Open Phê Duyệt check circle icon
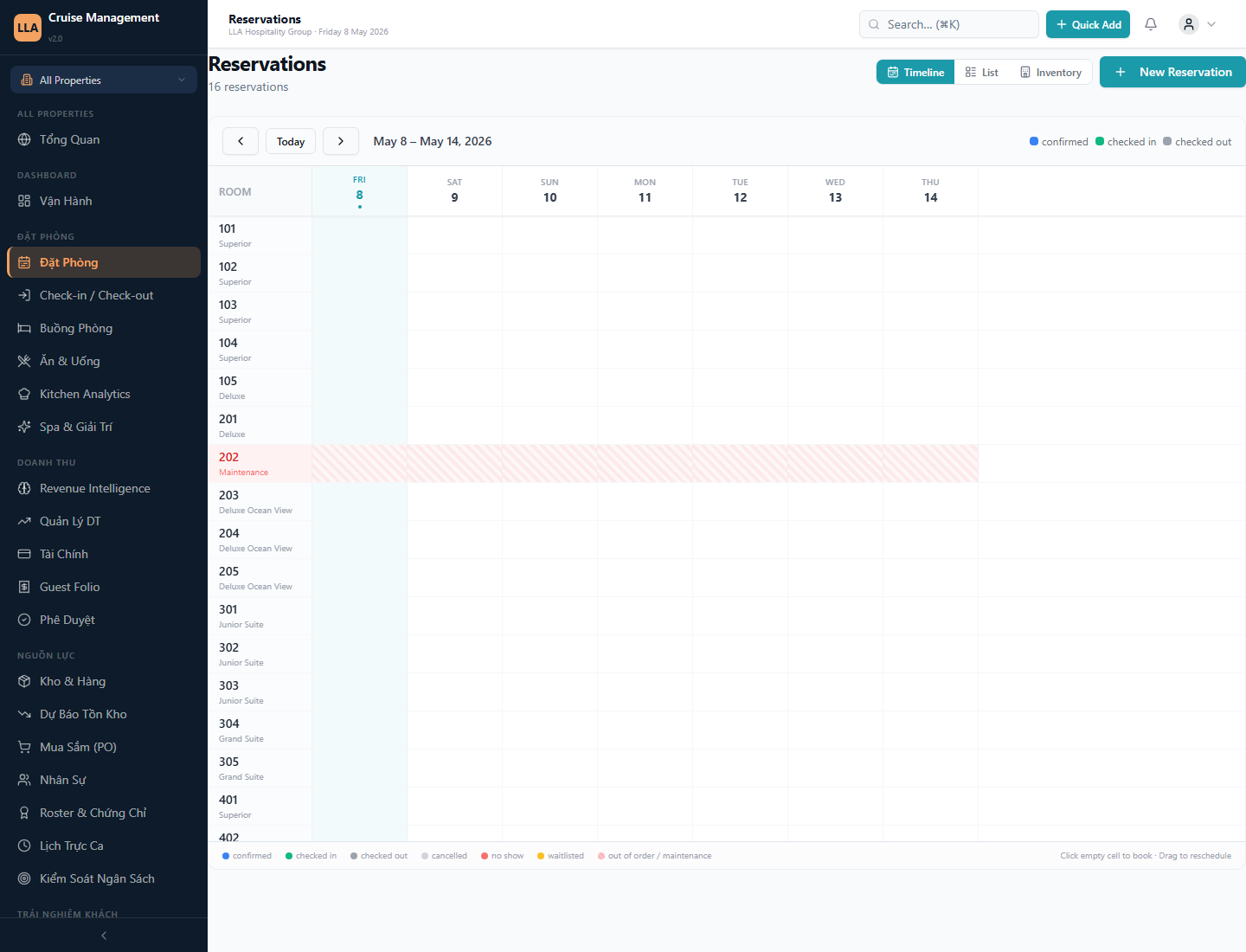Image resolution: width=1246 pixels, height=952 pixels. click(x=24, y=620)
